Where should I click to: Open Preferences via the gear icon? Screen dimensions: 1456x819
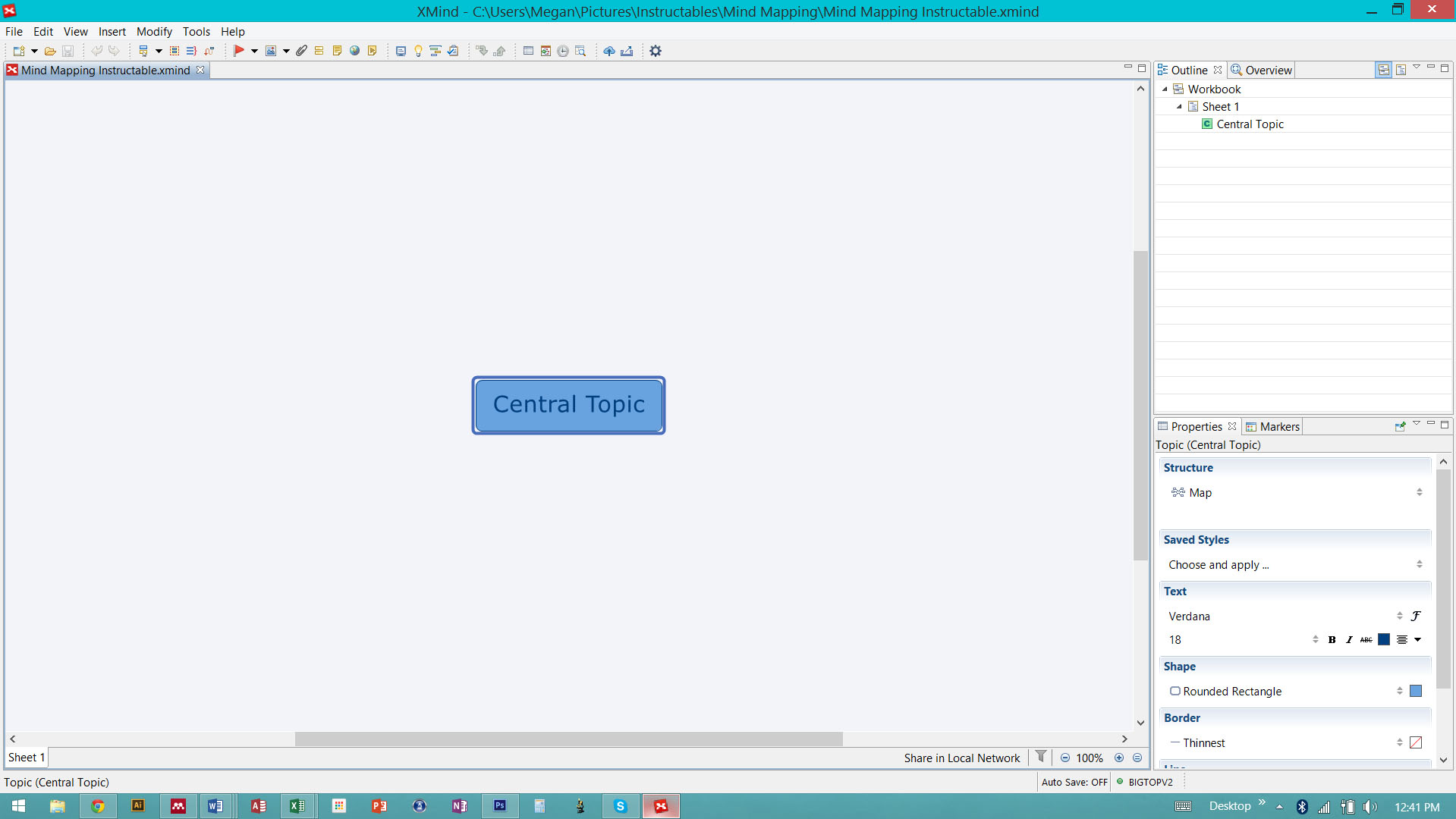[x=656, y=51]
